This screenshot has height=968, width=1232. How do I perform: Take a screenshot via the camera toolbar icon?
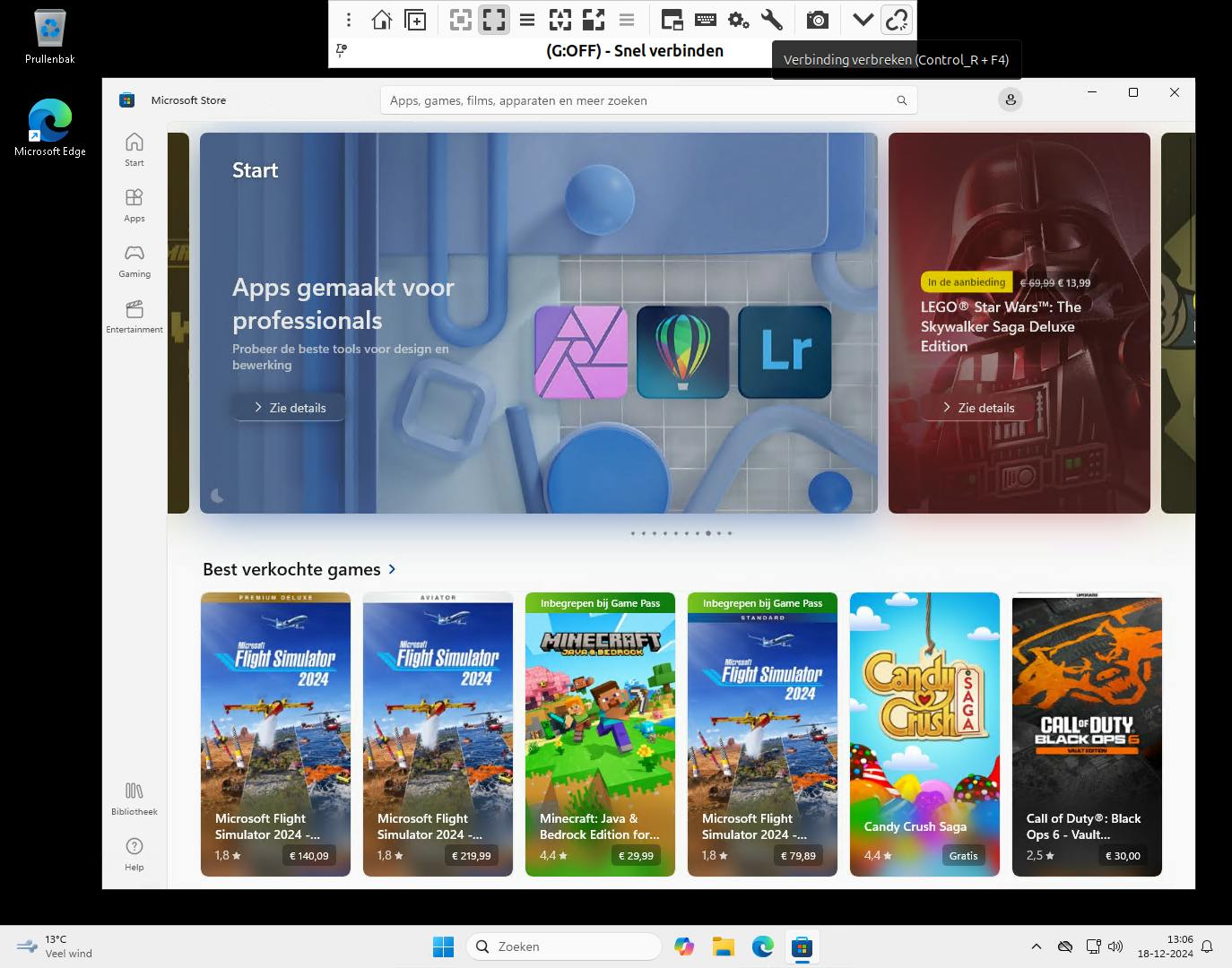(x=817, y=19)
